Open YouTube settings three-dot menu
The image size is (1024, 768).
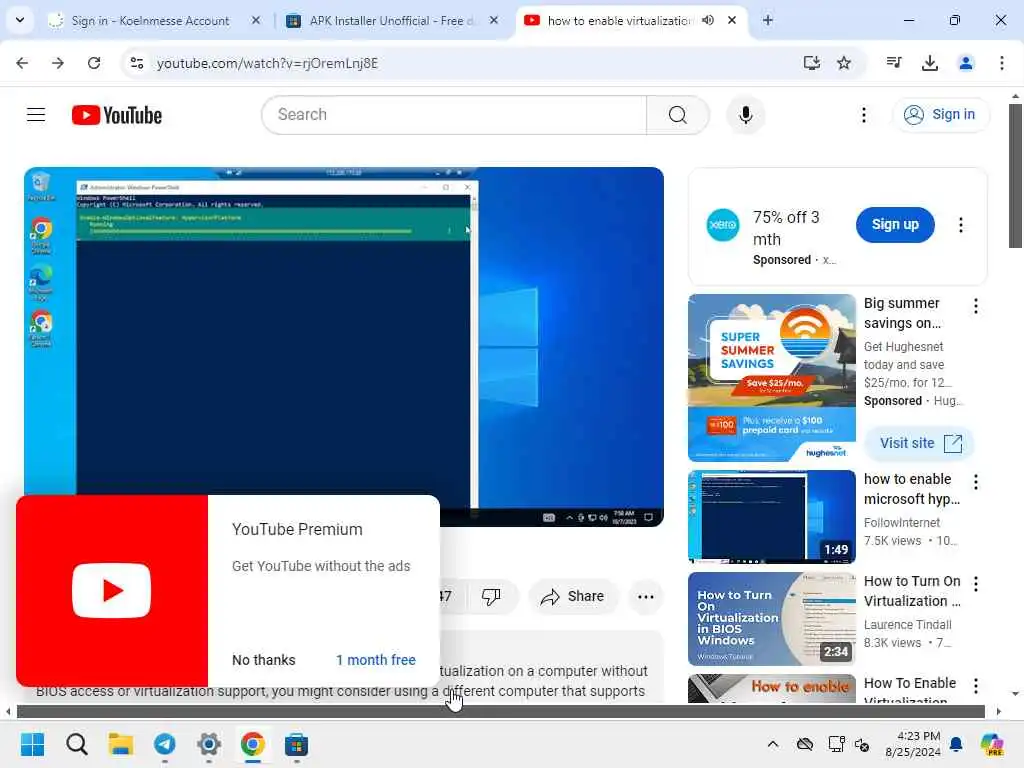pyautogui.click(x=863, y=115)
